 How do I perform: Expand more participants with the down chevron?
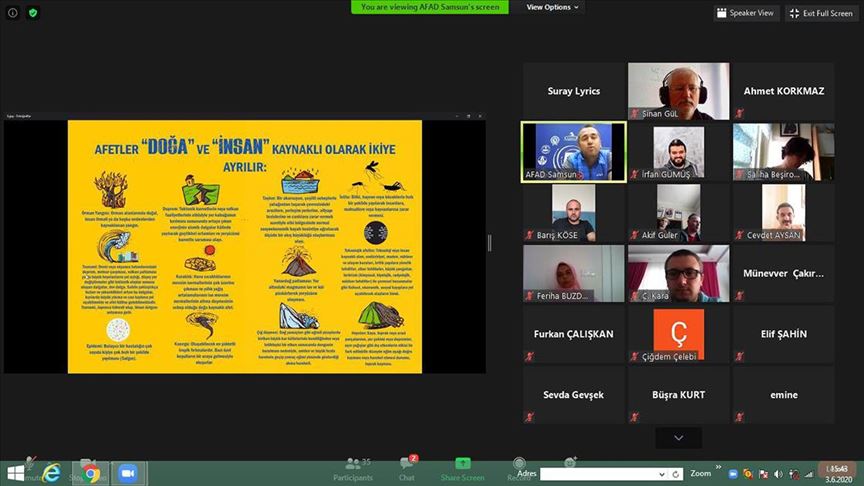coord(679,438)
